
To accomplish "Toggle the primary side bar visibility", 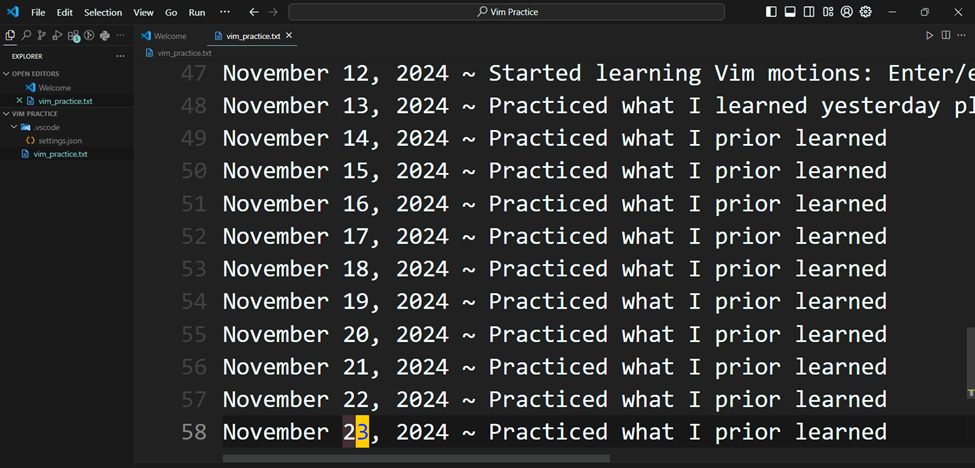I will (x=771, y=12).
